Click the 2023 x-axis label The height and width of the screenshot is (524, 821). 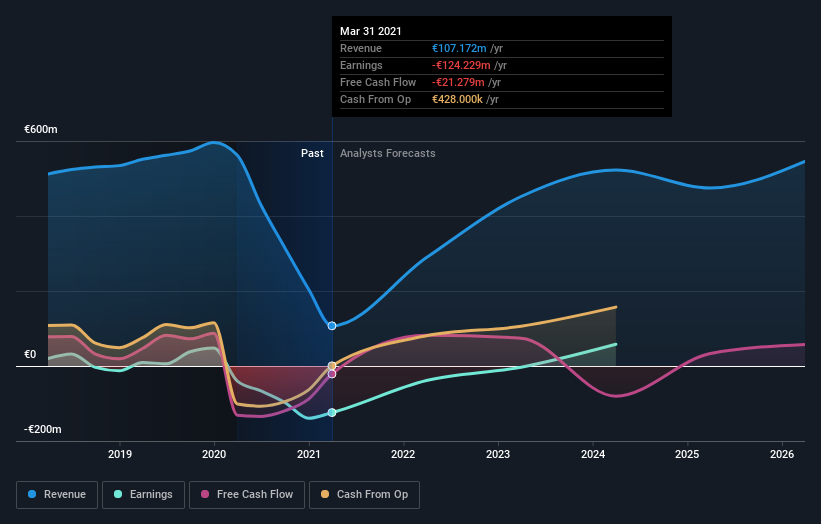pos(498,454)
